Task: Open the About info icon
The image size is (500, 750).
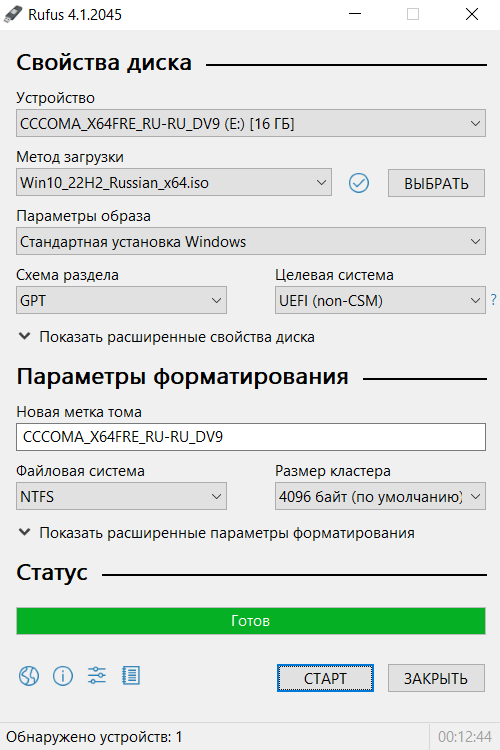Action: pos(63,676)
